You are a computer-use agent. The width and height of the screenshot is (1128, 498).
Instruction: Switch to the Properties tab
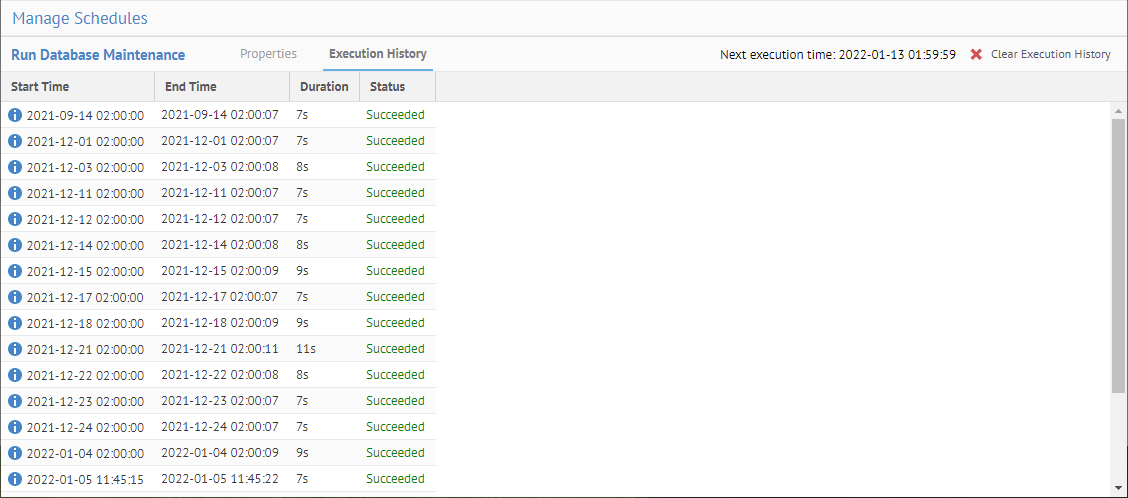click(x=268, y=54)
